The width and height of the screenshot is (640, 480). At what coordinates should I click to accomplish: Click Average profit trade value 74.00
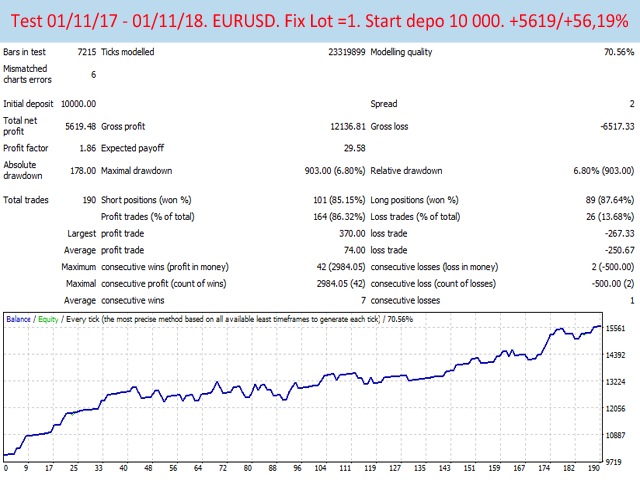(x=354, y=250)
